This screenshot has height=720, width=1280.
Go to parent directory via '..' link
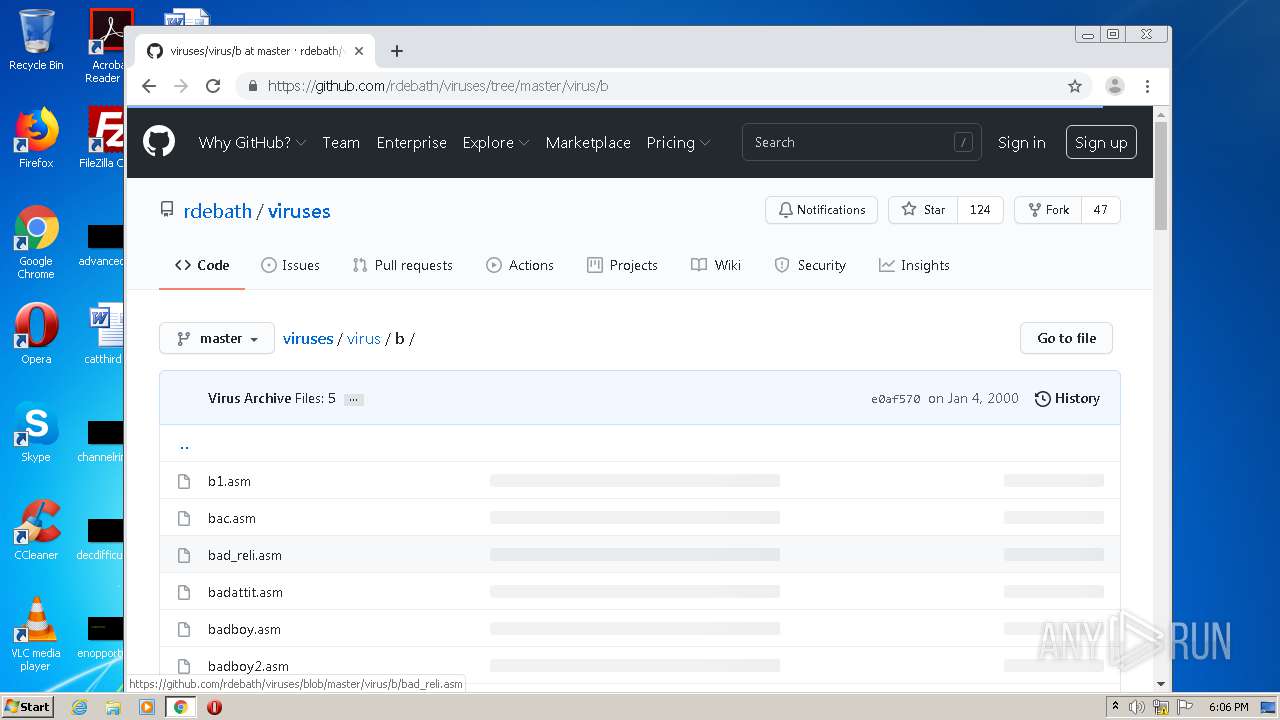(x=184, y=444)
